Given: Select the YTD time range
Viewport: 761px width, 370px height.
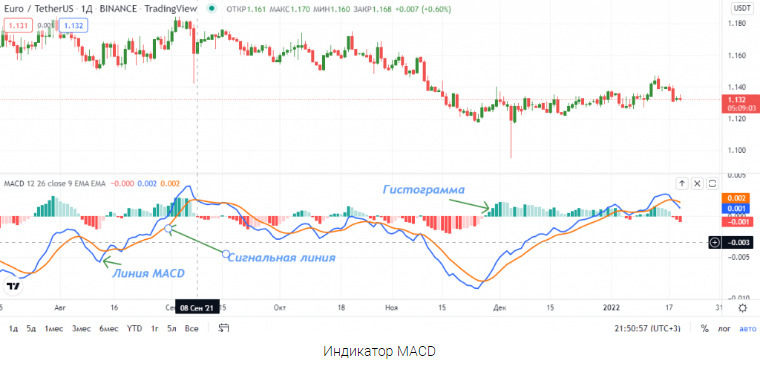Looking at the screenshot, I should (134, 329).
